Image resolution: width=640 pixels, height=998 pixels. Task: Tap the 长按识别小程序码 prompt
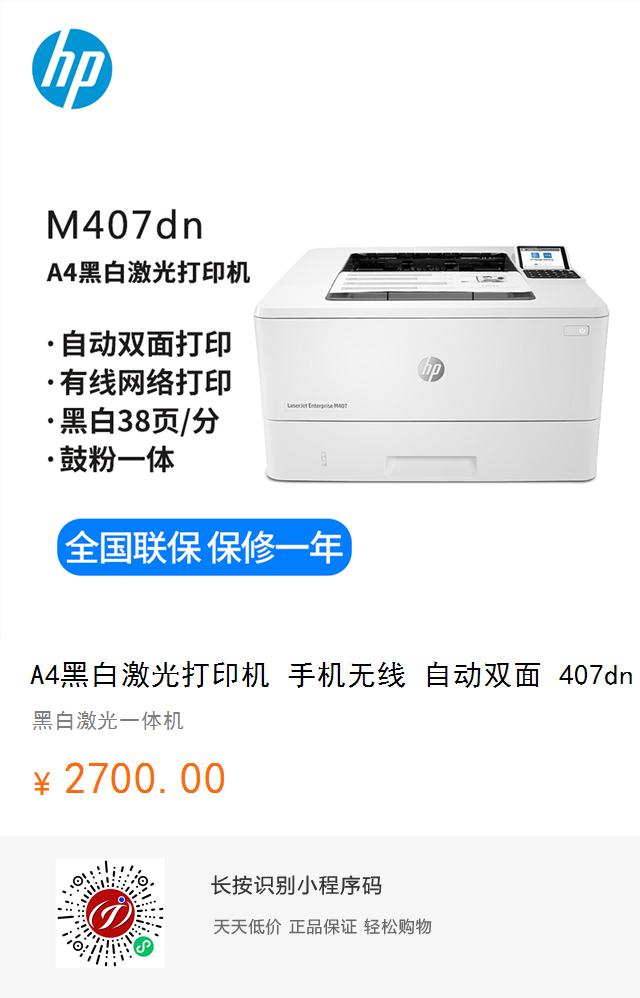tap(296, 885)
